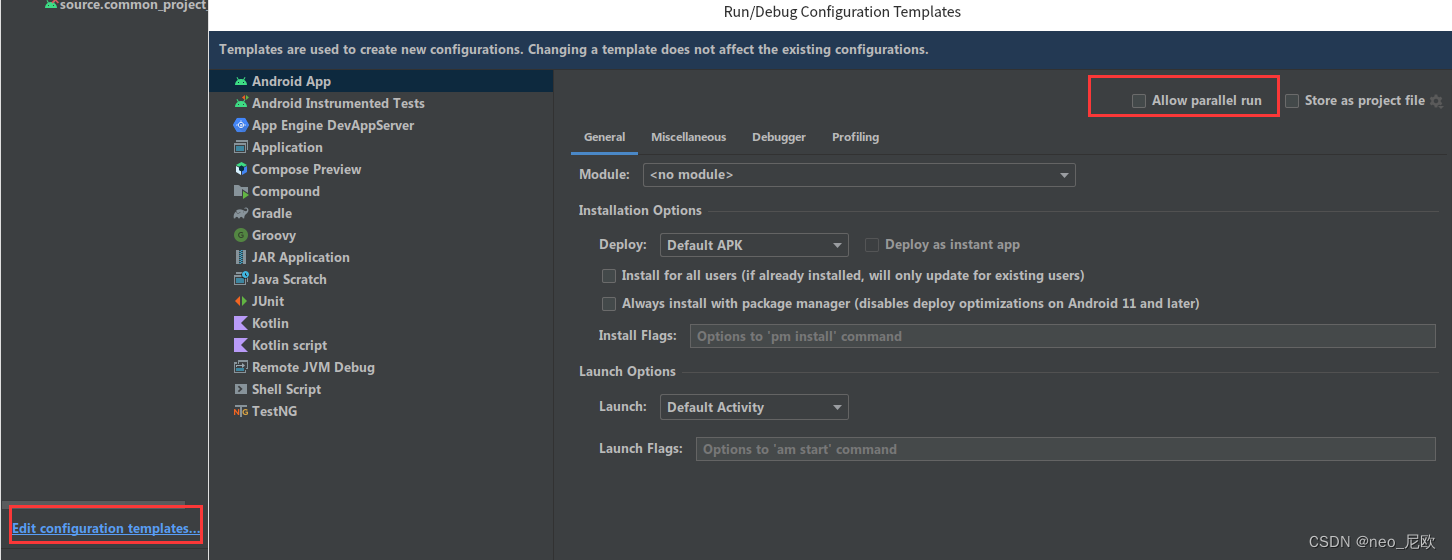Select Shell Script template
This screenshot has height=560, width=1452.
[381, 389]
